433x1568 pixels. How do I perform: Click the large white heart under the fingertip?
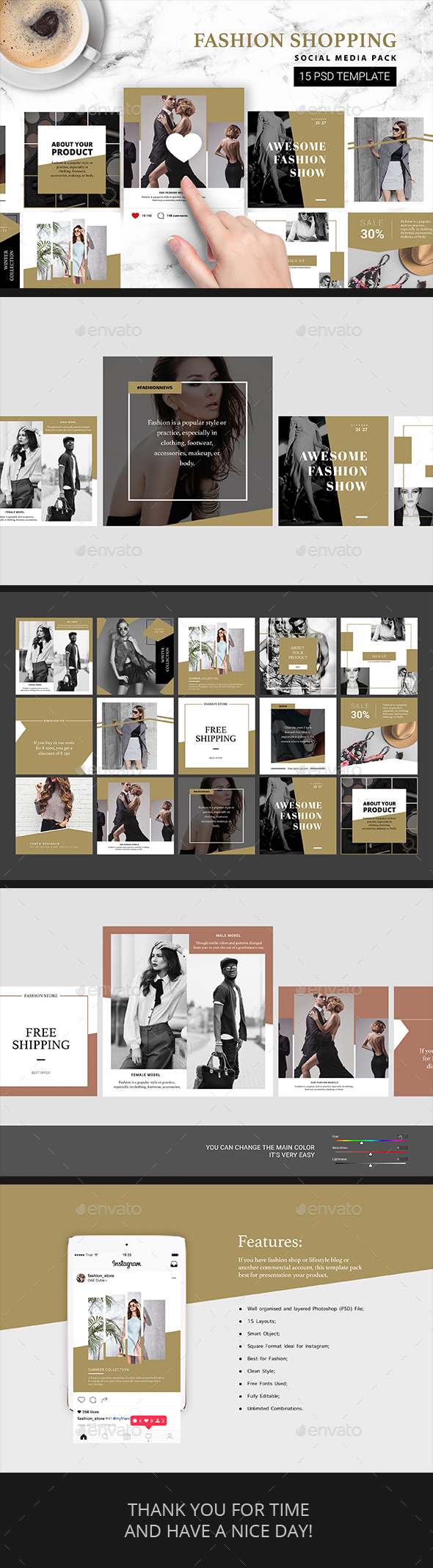[x=183, y=147]
